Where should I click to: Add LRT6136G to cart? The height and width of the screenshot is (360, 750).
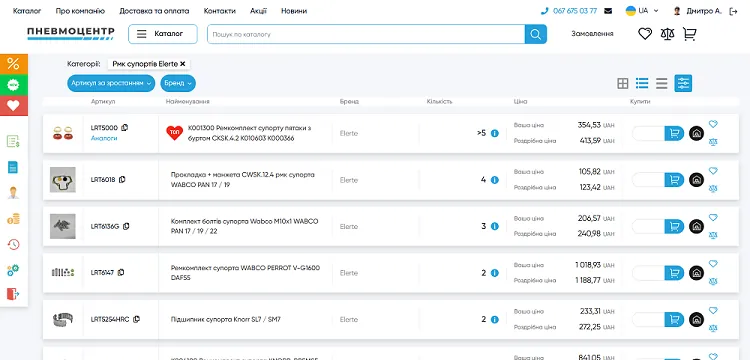click(674, 226)
